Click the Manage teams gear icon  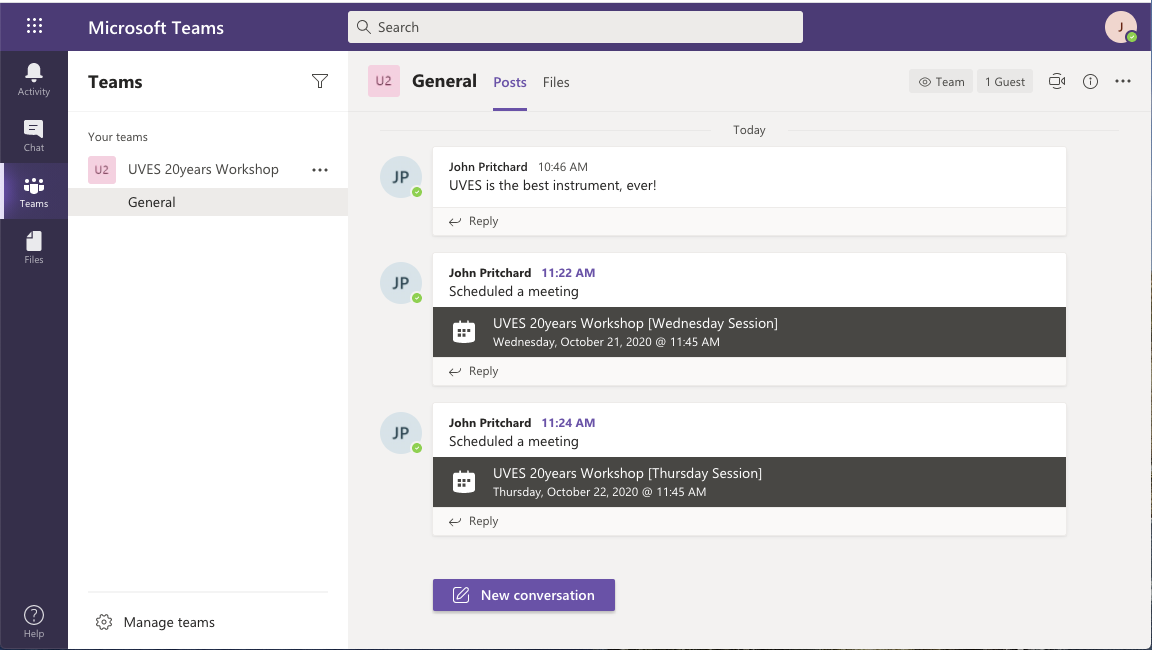104,622
